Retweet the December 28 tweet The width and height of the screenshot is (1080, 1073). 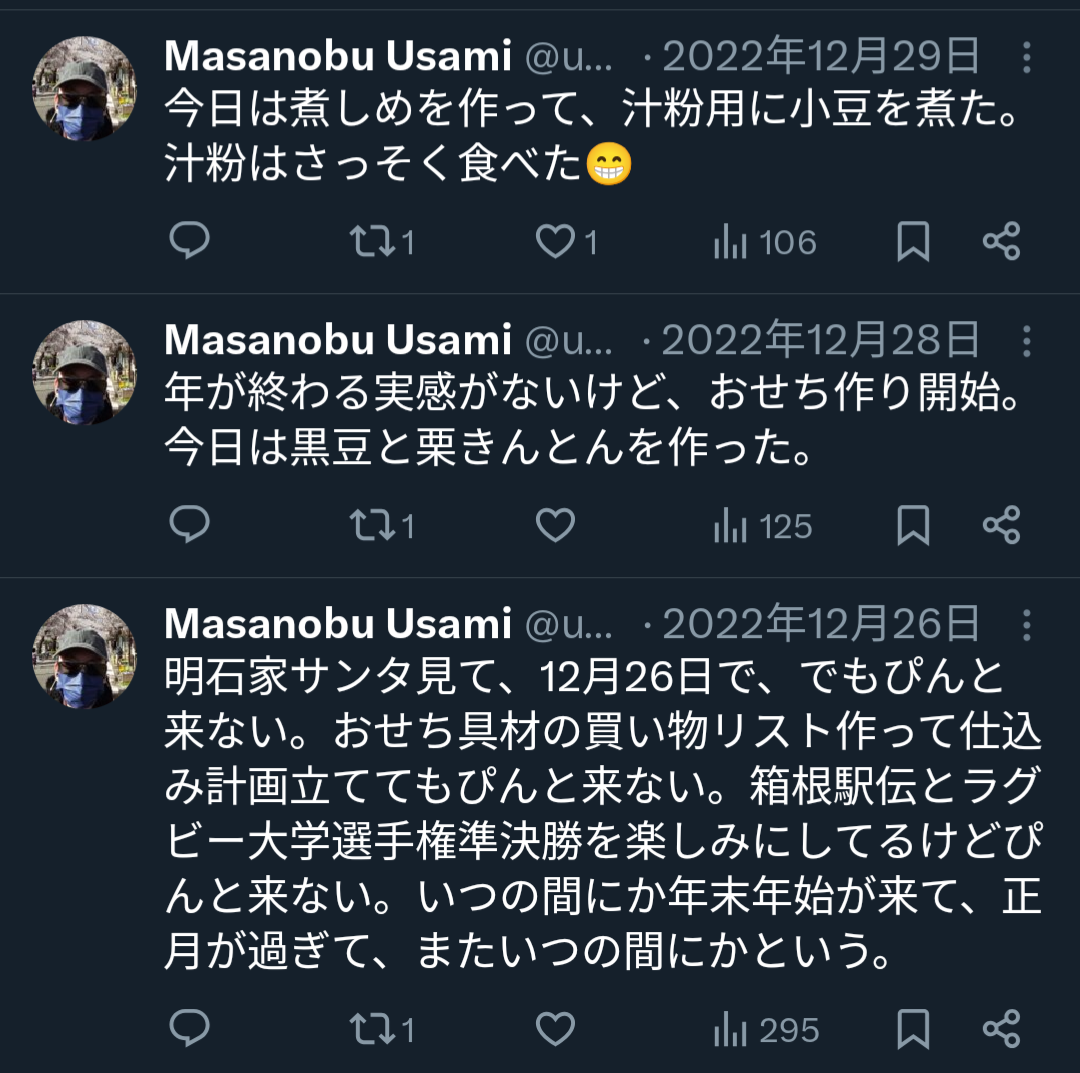click(x=382, y=525)
